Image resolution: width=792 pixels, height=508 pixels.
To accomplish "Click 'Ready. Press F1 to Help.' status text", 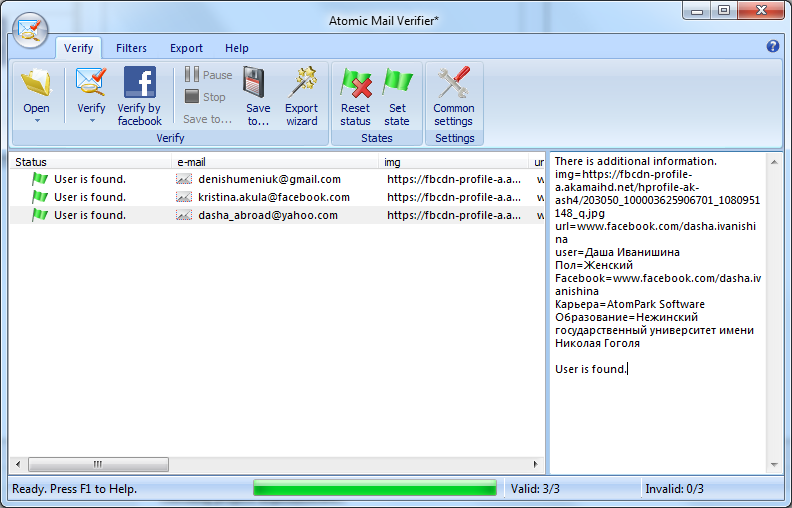I will click(x=75, y=489).
